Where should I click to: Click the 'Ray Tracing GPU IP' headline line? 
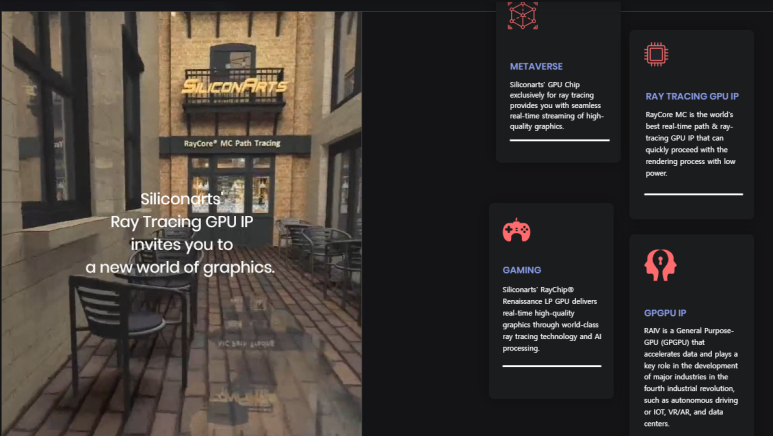pos(182,222)
